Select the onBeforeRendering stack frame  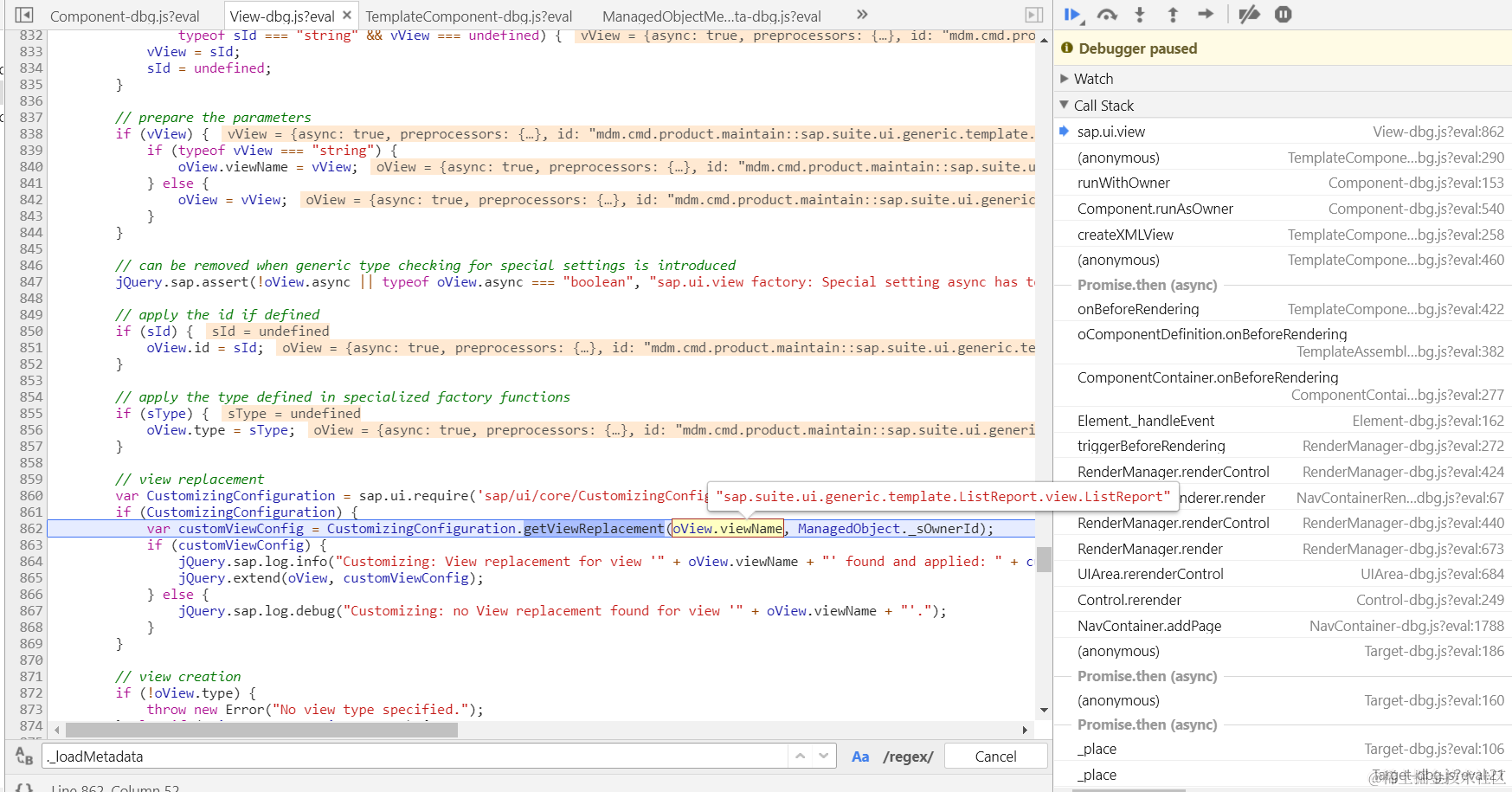point(1283,309)
